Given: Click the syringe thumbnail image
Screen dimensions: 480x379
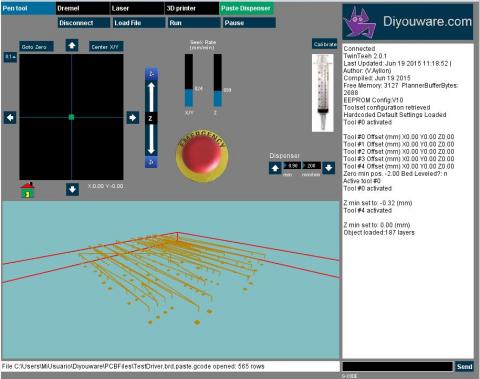Looking at the screenshot, I should (x=322, y=93).
